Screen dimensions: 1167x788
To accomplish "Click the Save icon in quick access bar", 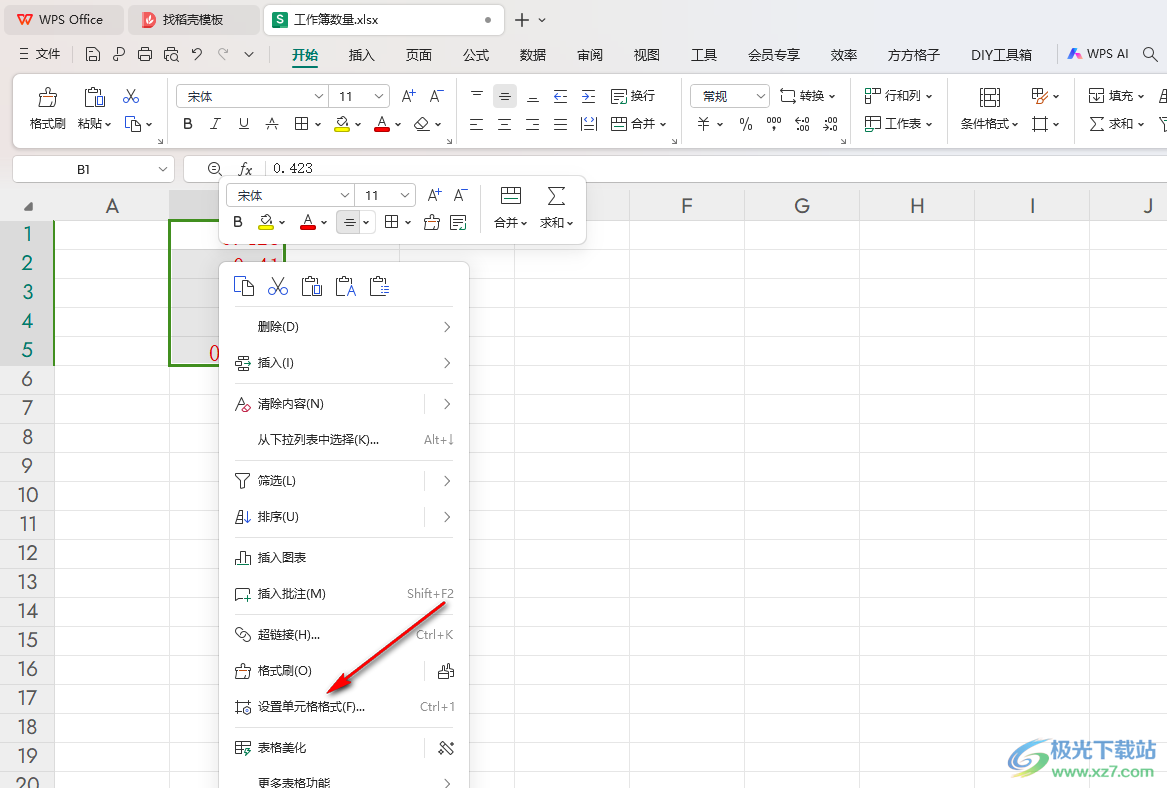I will click(93, 54).
